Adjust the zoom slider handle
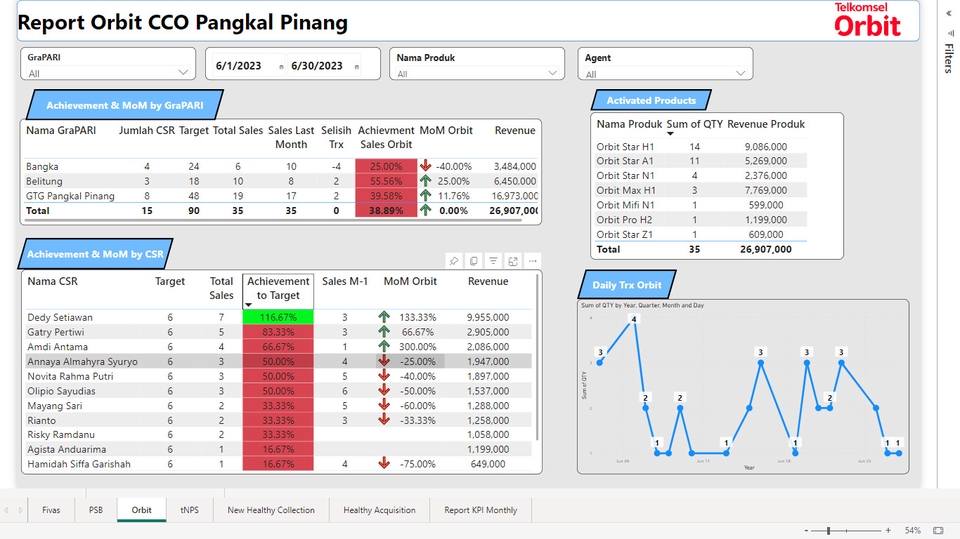The image size is (960, 539). point(828,530)
